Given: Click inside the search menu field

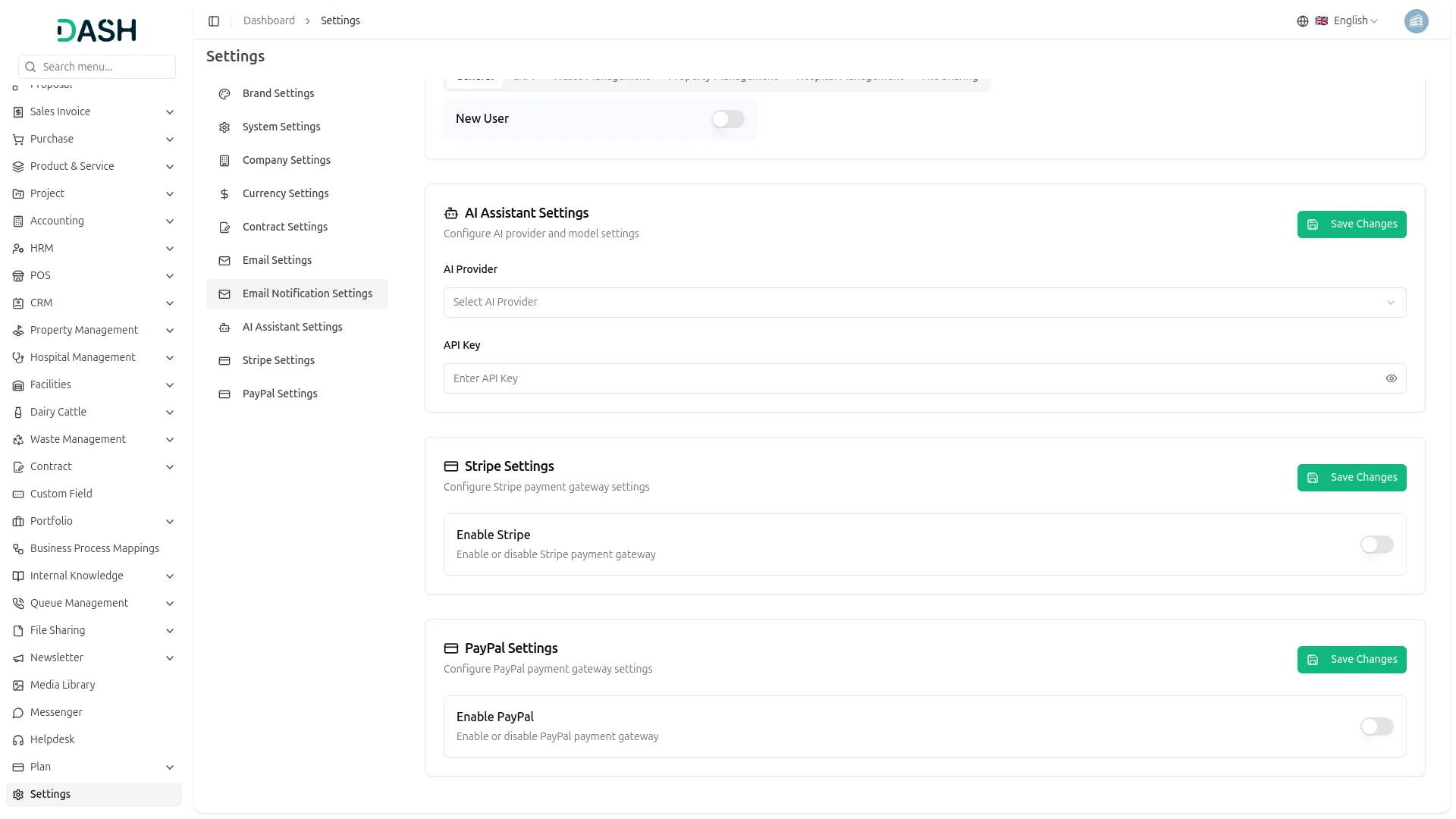Looking at the screenshot, I should [96, 67].
